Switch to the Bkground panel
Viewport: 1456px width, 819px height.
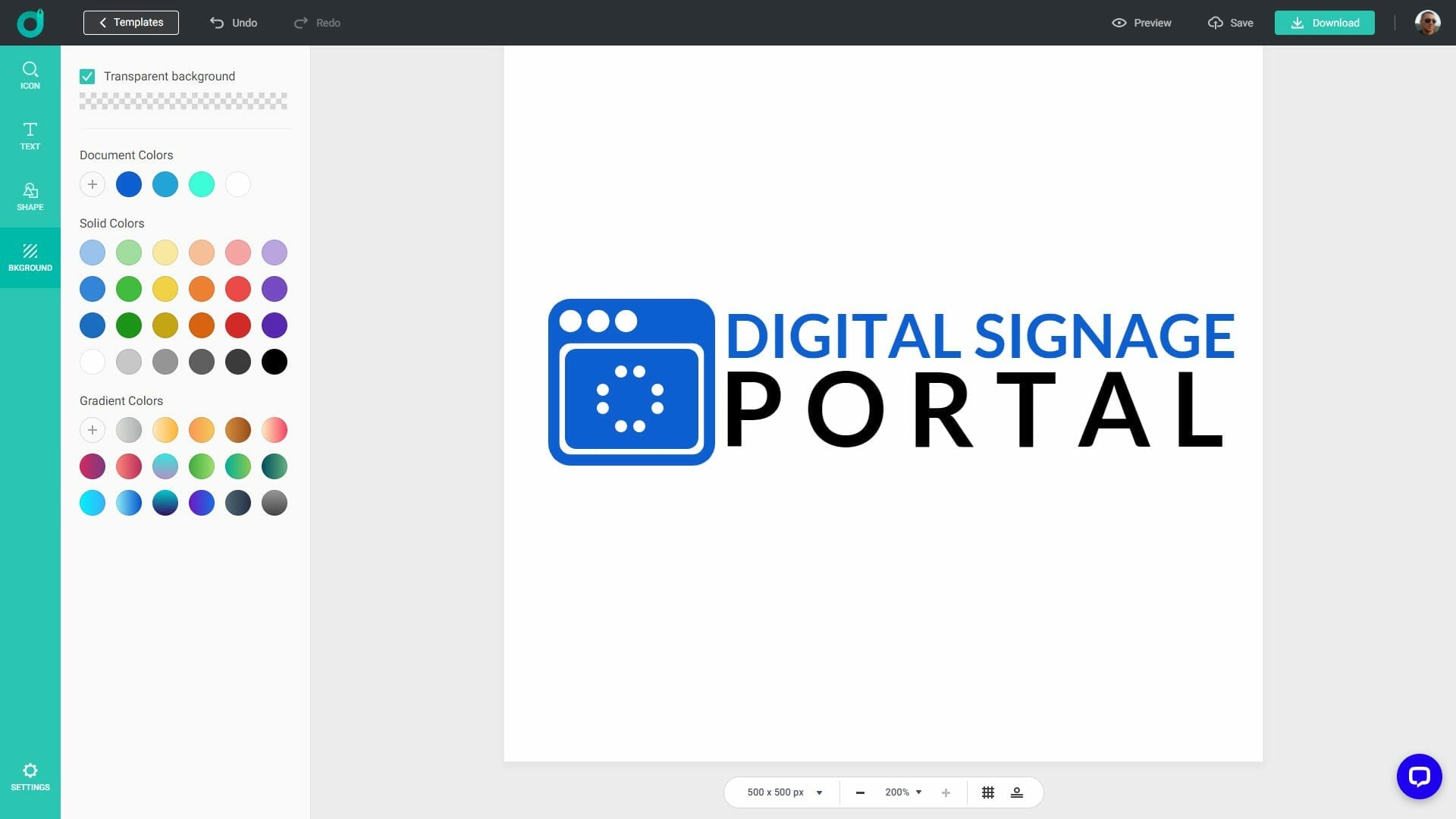(x=30, y=258)
